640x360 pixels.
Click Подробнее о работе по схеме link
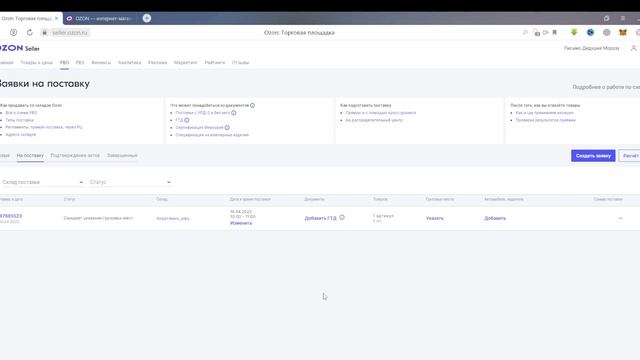(606, 87)
